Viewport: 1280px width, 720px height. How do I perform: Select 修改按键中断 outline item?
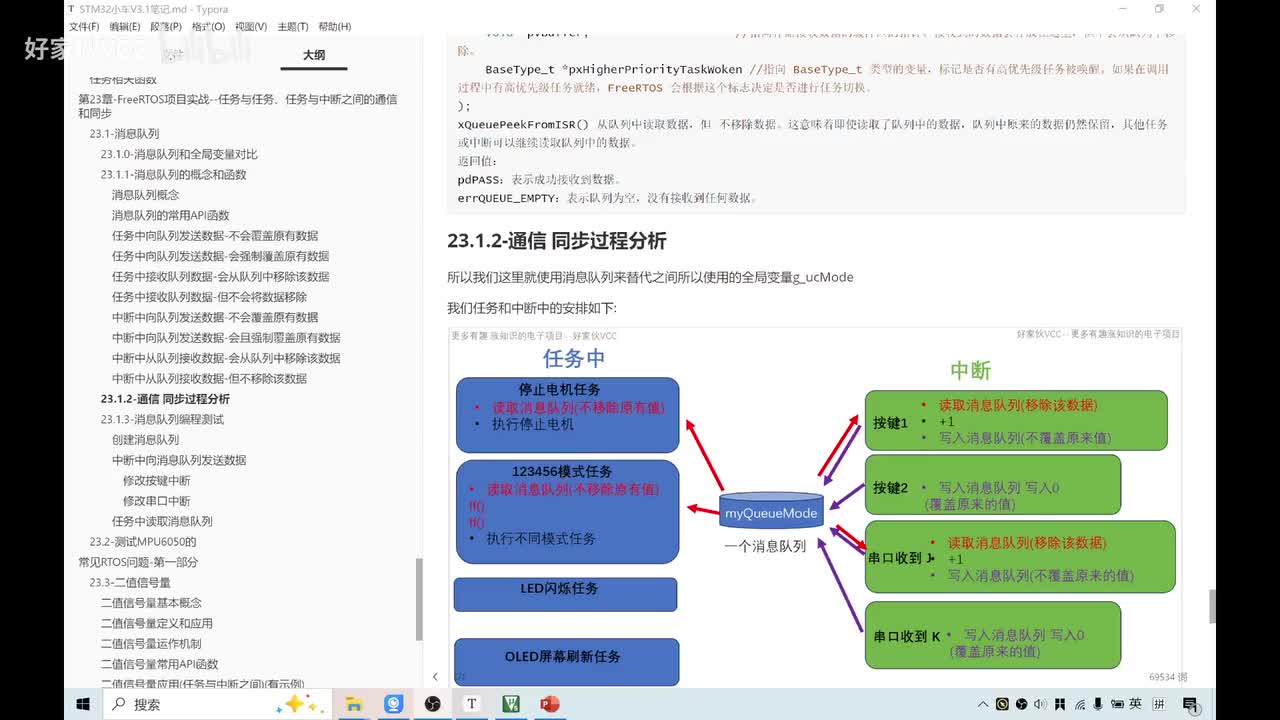tap(156, 481)
